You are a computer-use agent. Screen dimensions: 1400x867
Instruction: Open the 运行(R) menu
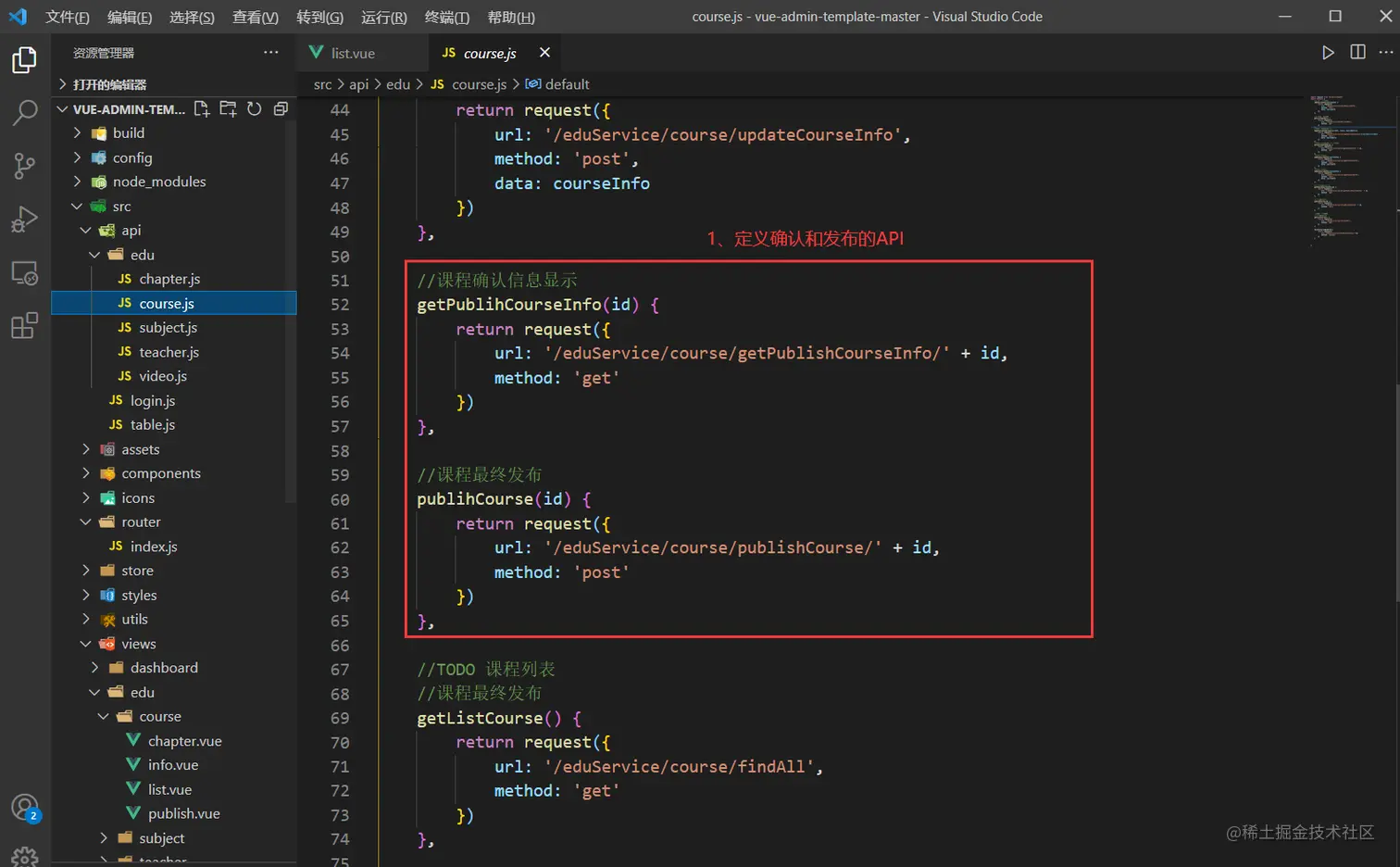click(383, 17)
